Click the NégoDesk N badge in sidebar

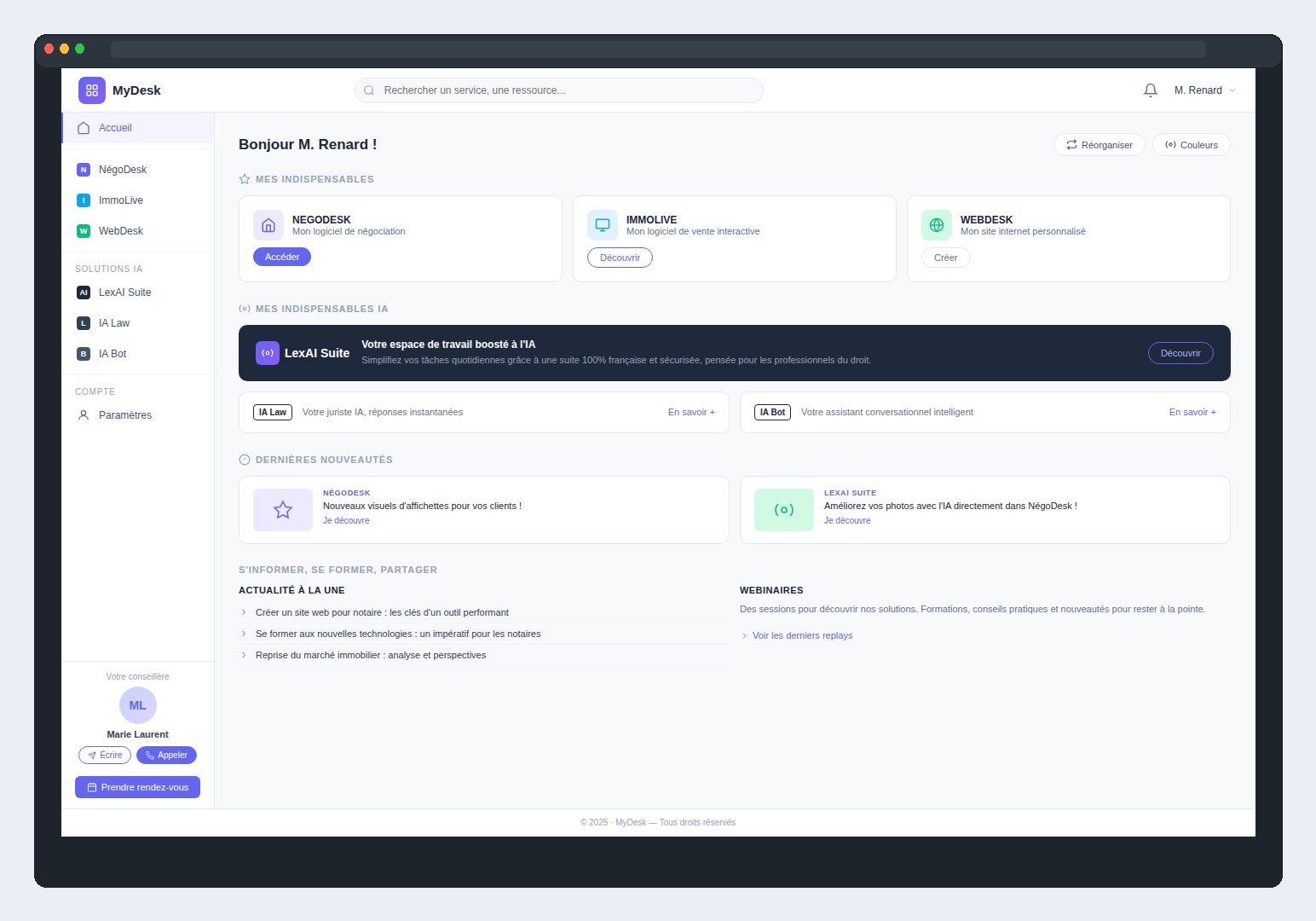pos(84,170)
